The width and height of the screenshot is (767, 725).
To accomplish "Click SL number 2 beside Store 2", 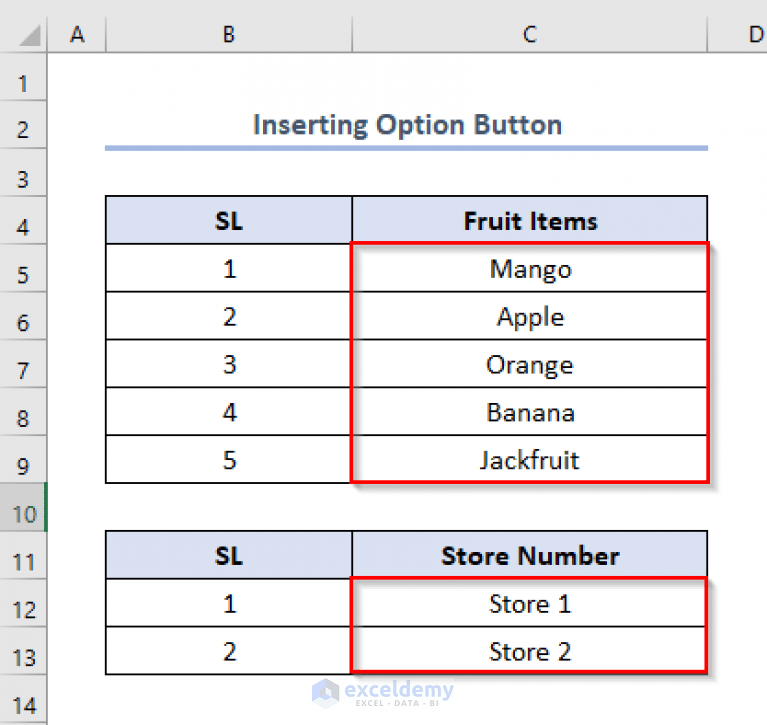I will coord(229,652).
